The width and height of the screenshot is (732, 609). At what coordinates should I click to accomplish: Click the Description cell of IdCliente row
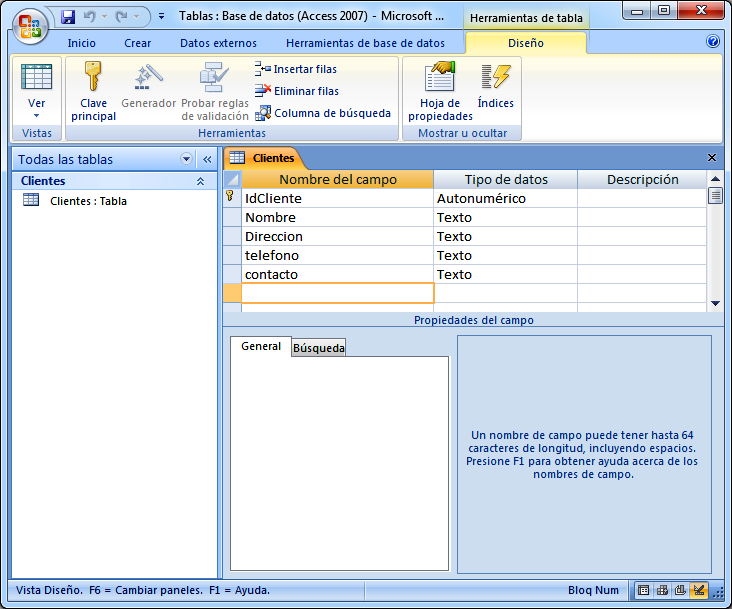click(642, 198)
